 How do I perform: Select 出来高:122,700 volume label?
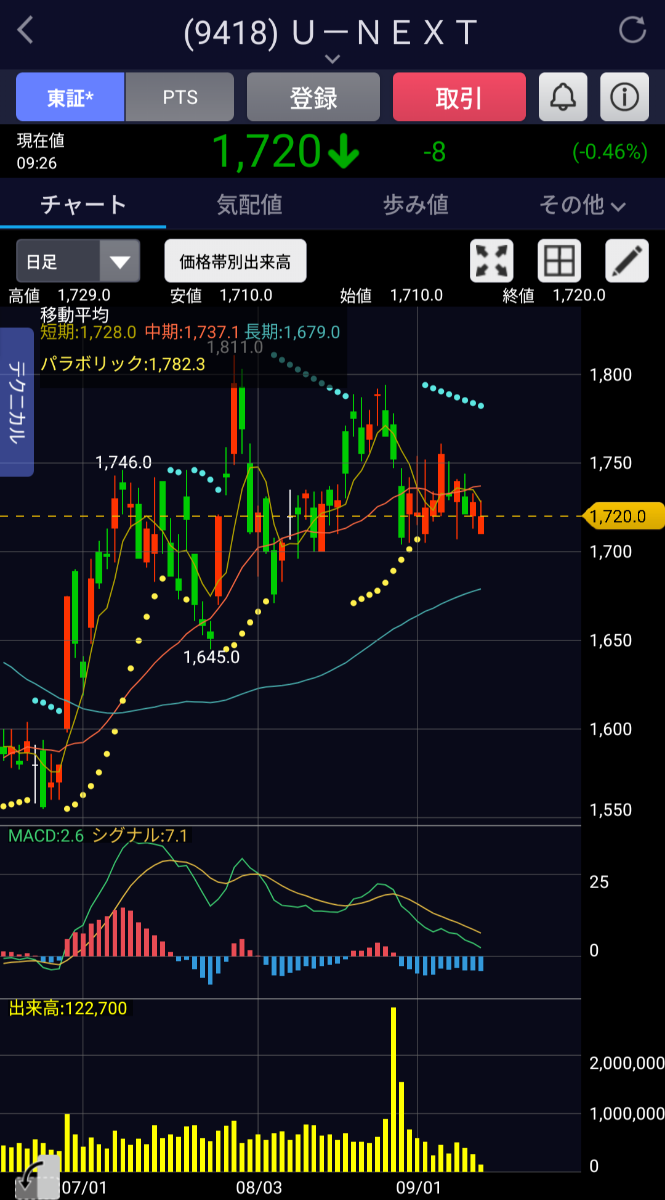(x=68, y=1008)
